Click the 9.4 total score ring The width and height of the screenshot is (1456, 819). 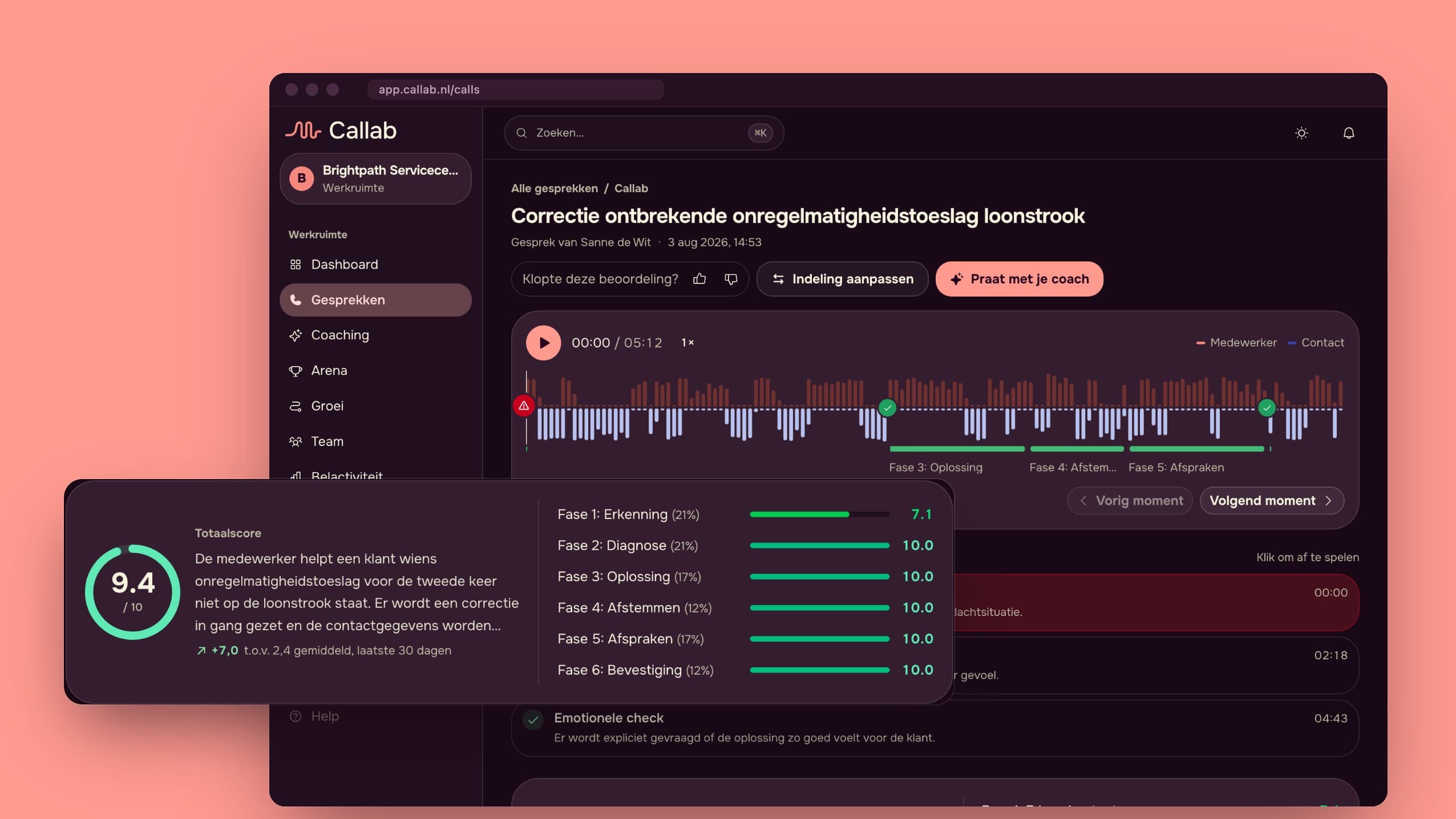coord(132,592)
